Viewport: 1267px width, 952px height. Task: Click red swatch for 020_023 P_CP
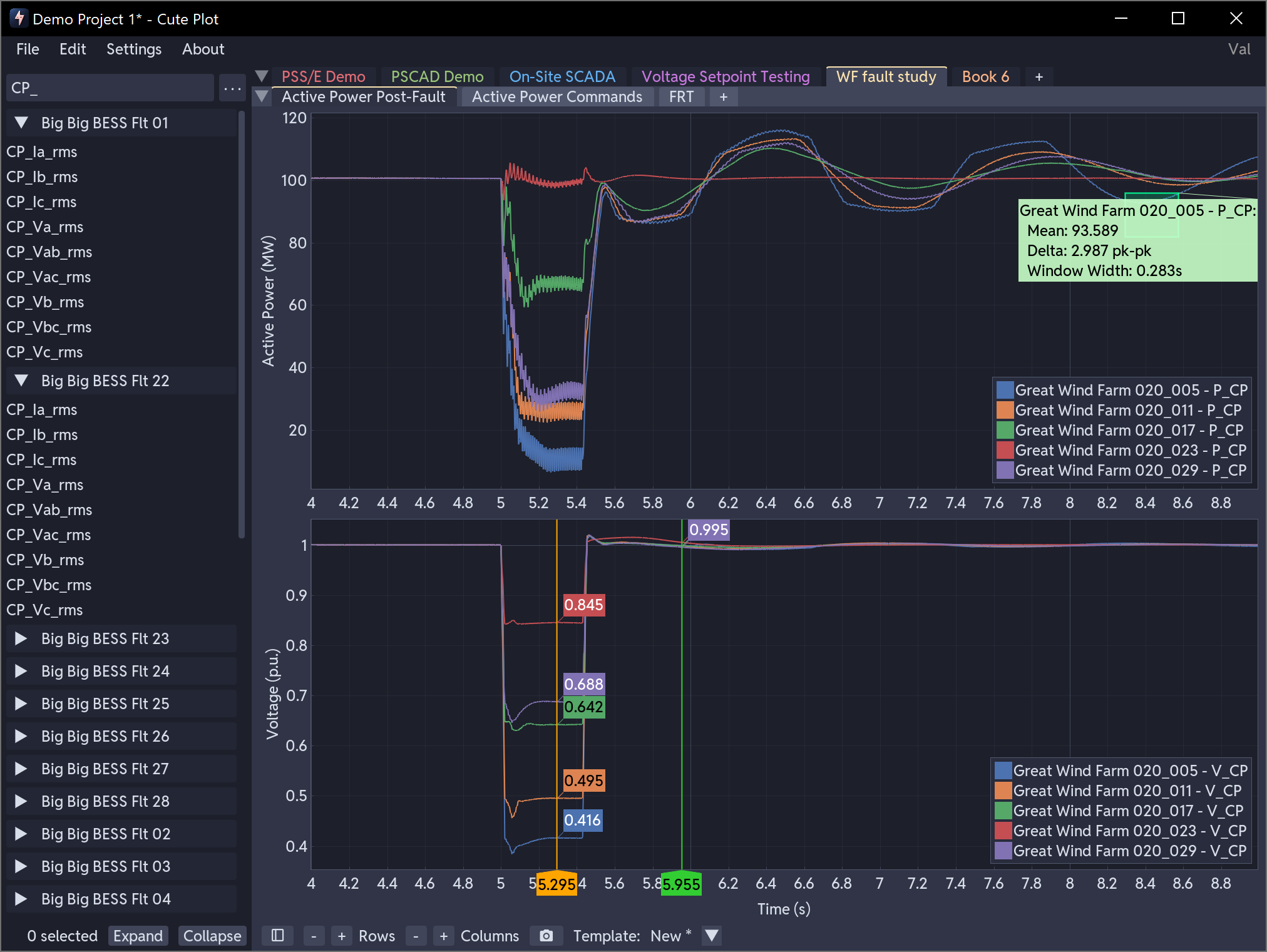click(x=1005, y=450)
